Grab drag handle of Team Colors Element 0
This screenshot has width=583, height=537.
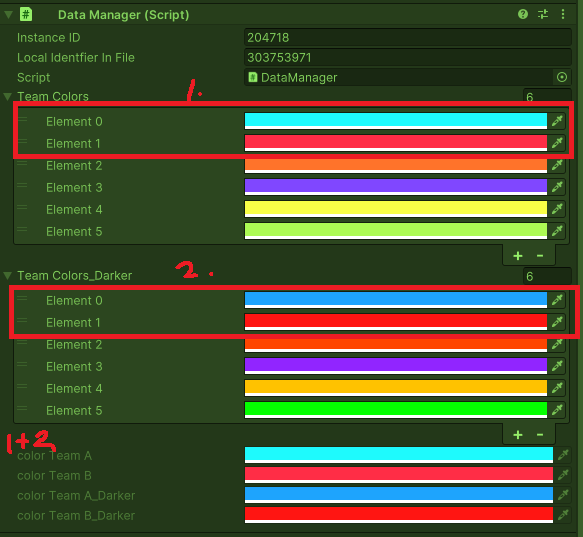[22, 119]
